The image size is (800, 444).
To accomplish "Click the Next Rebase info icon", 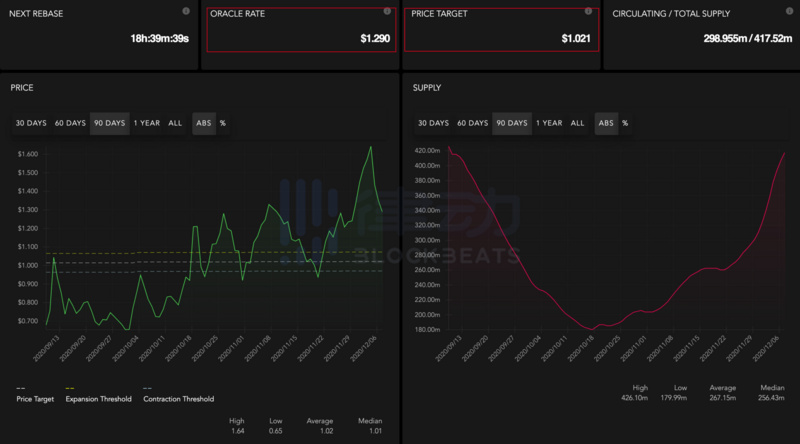I will coord(186,11).
